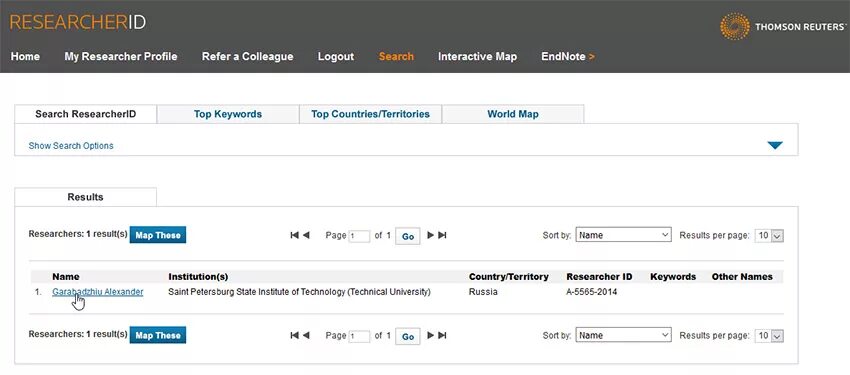850x375 pixels.
Task: Click the ResearcherID logo
Action: 78,22
